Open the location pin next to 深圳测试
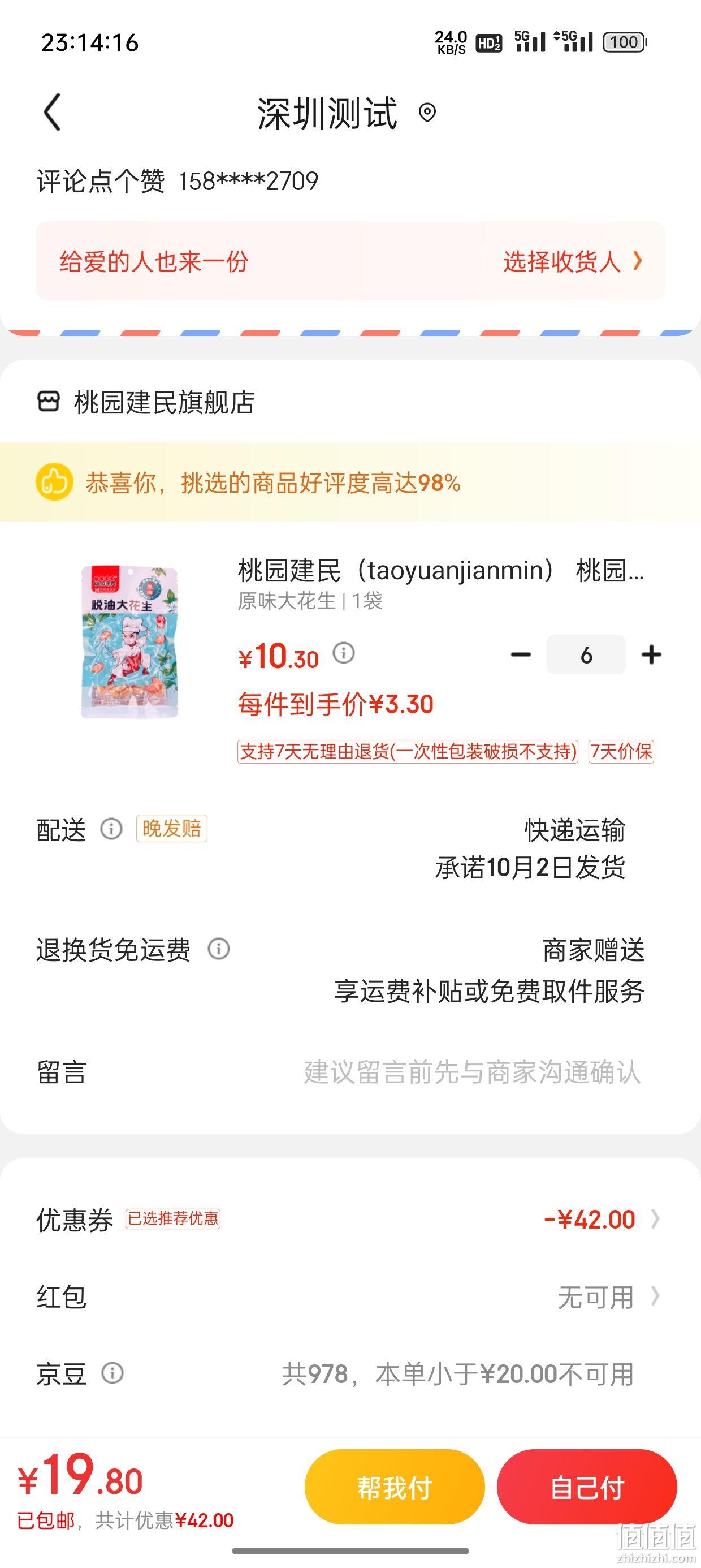The width and height of the screenshot is (701, 1568). tap(427, 113)
